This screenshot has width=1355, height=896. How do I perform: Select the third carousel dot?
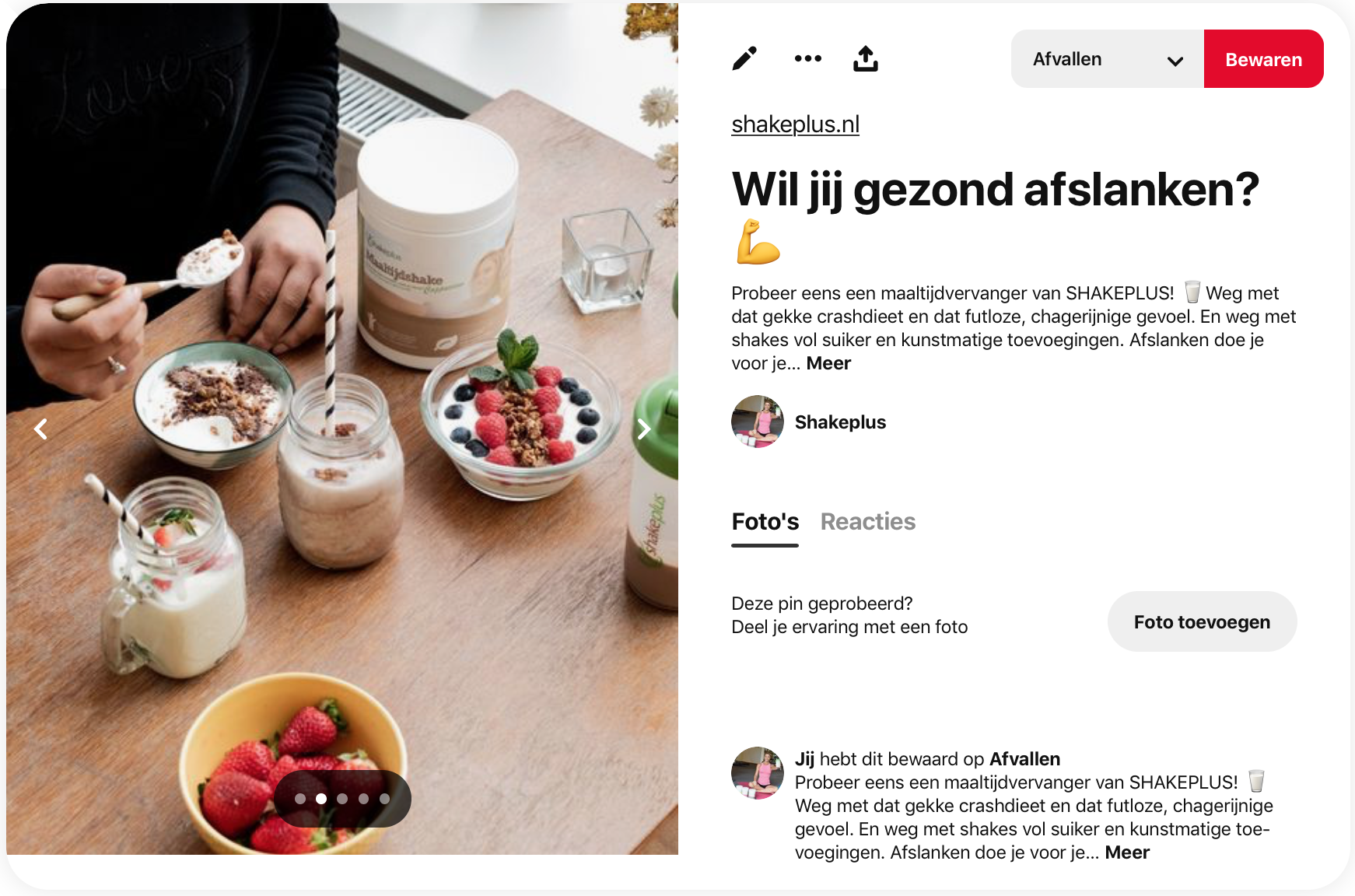point(342,799)
